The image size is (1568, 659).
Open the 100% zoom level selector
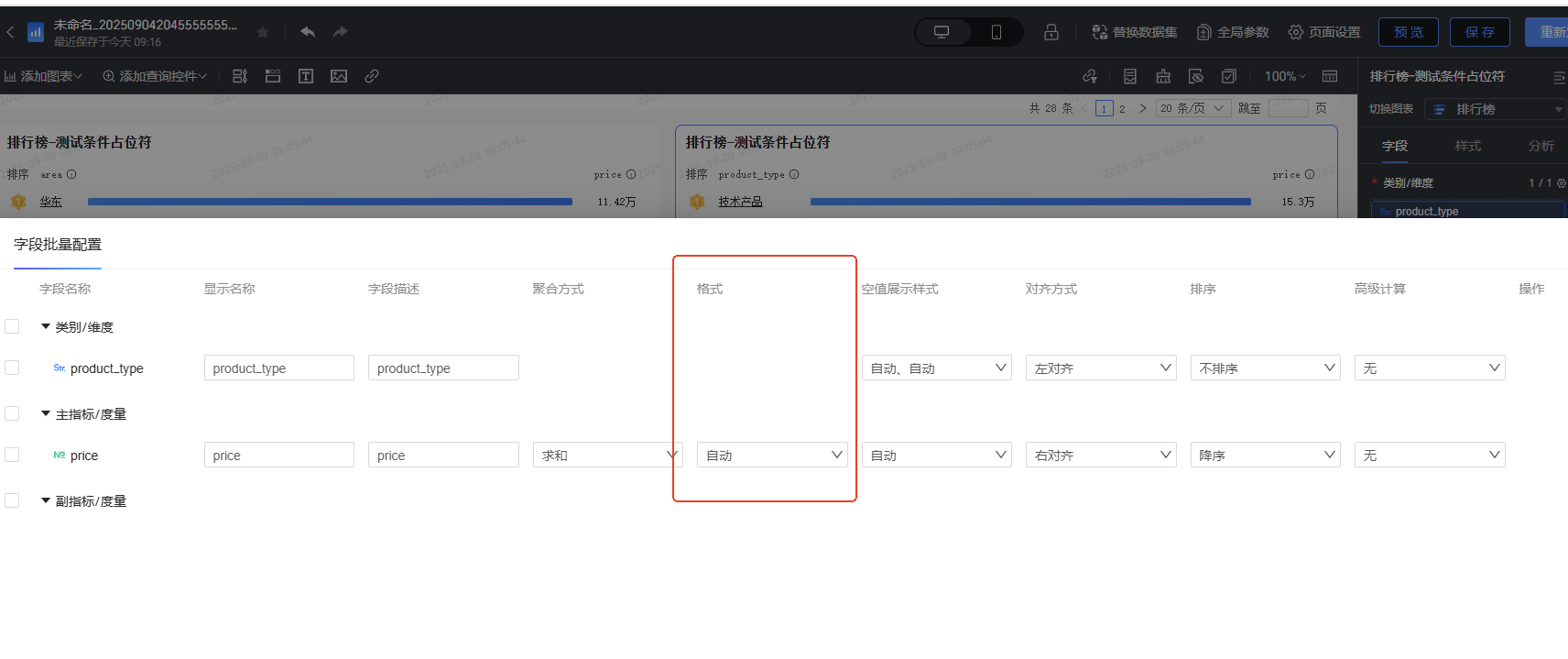[x=1285, y=76]
